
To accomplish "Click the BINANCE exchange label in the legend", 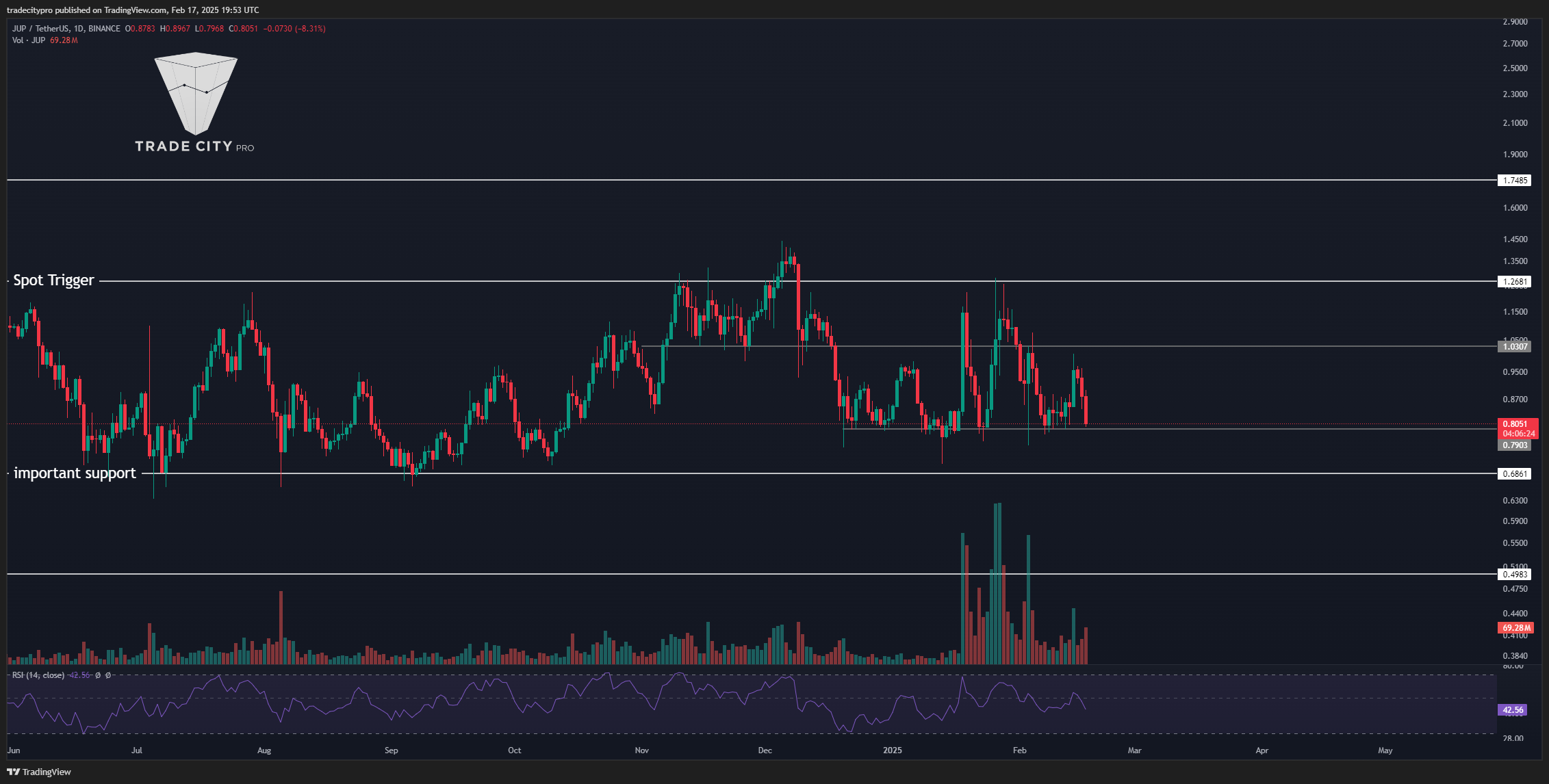I will (x=104, y=29).
